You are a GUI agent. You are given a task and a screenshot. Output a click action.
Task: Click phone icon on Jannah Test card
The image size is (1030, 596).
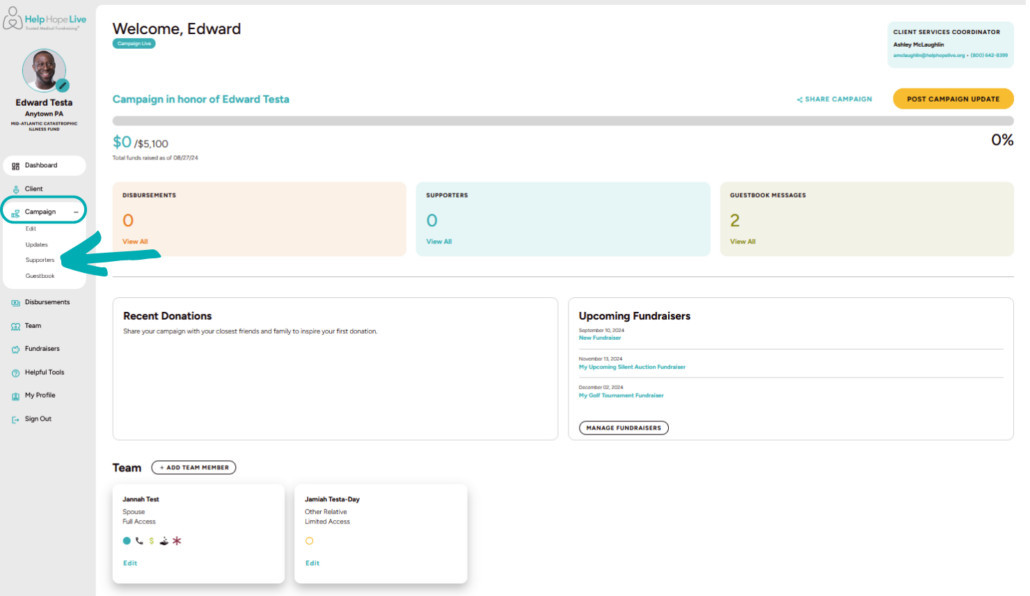pos(139,541)
